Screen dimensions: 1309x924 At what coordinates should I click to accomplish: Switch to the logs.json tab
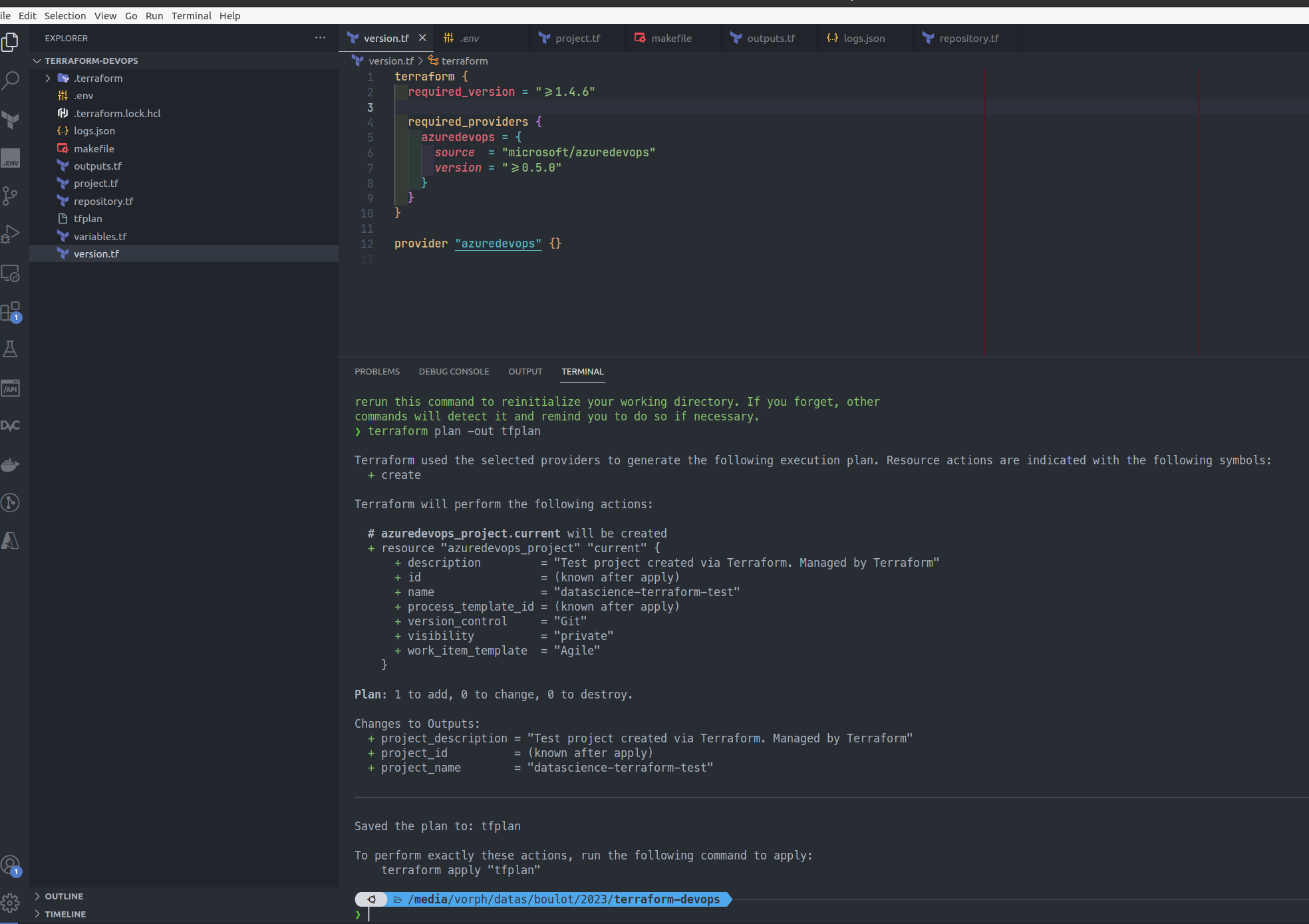863,38
